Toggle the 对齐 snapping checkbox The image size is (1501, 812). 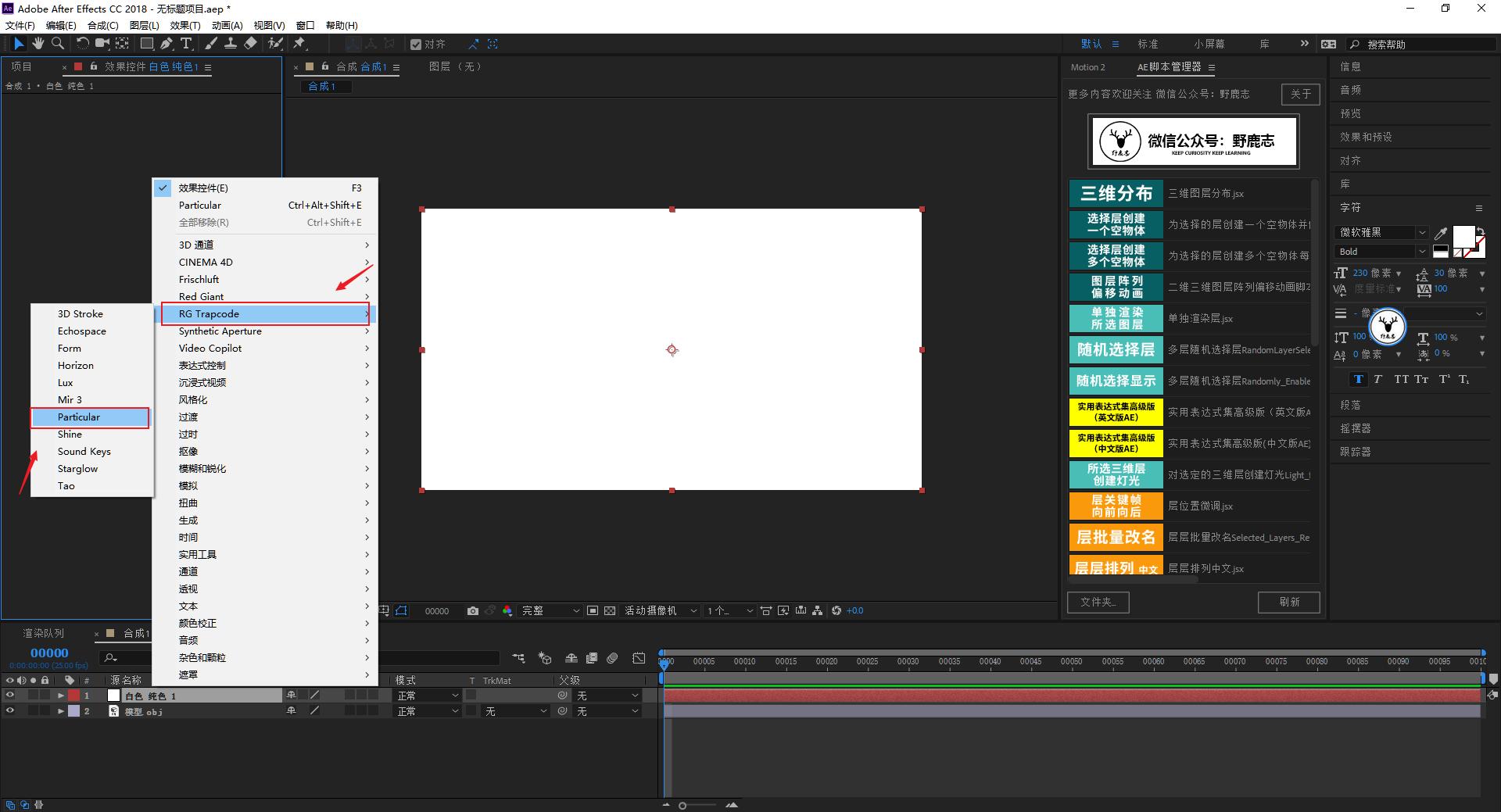(416, 45)
